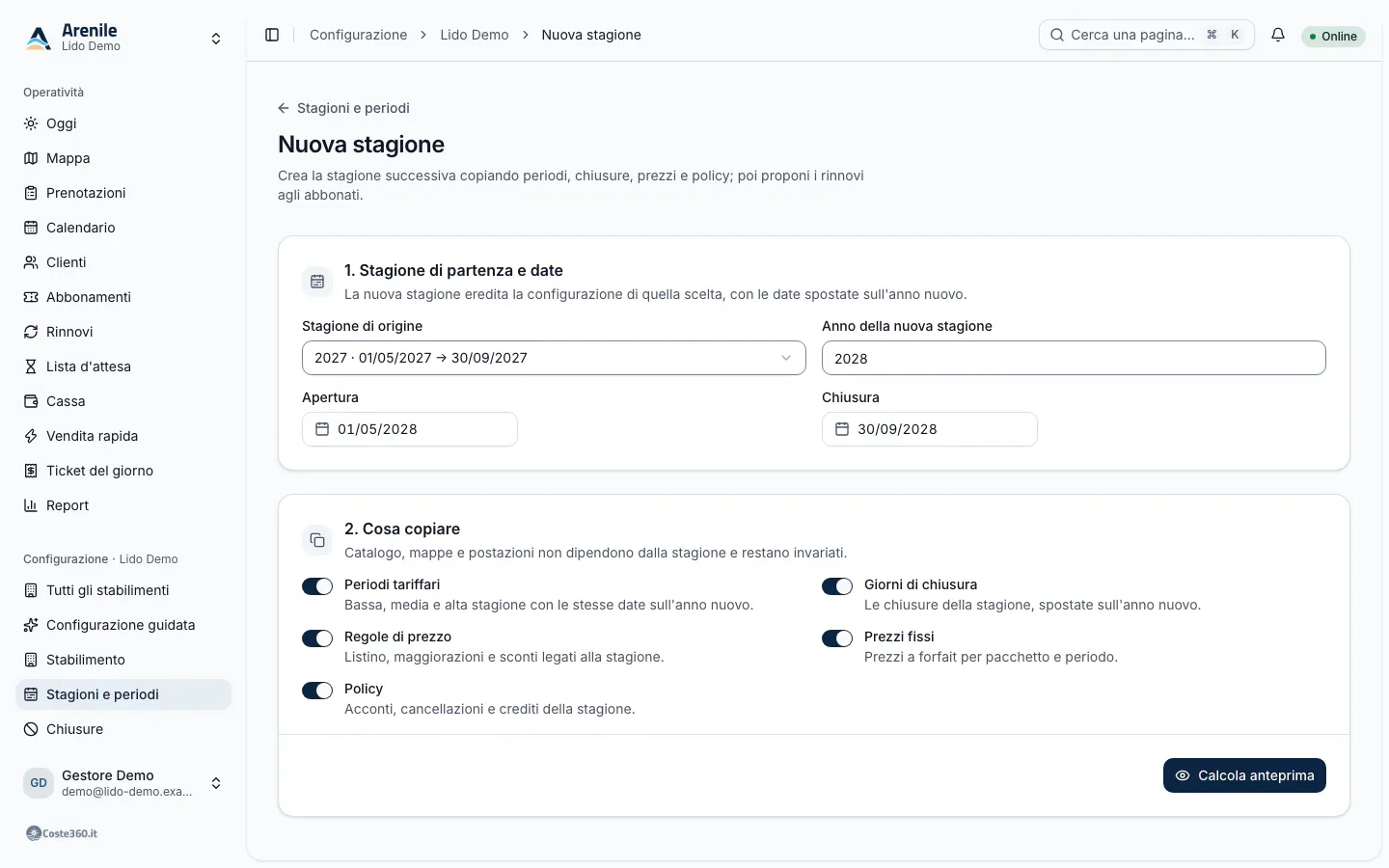Click the Configurazione guidata sparkle icon
Image resolution: width=1389 pixels, height=868 pixels.
(31, 625)
